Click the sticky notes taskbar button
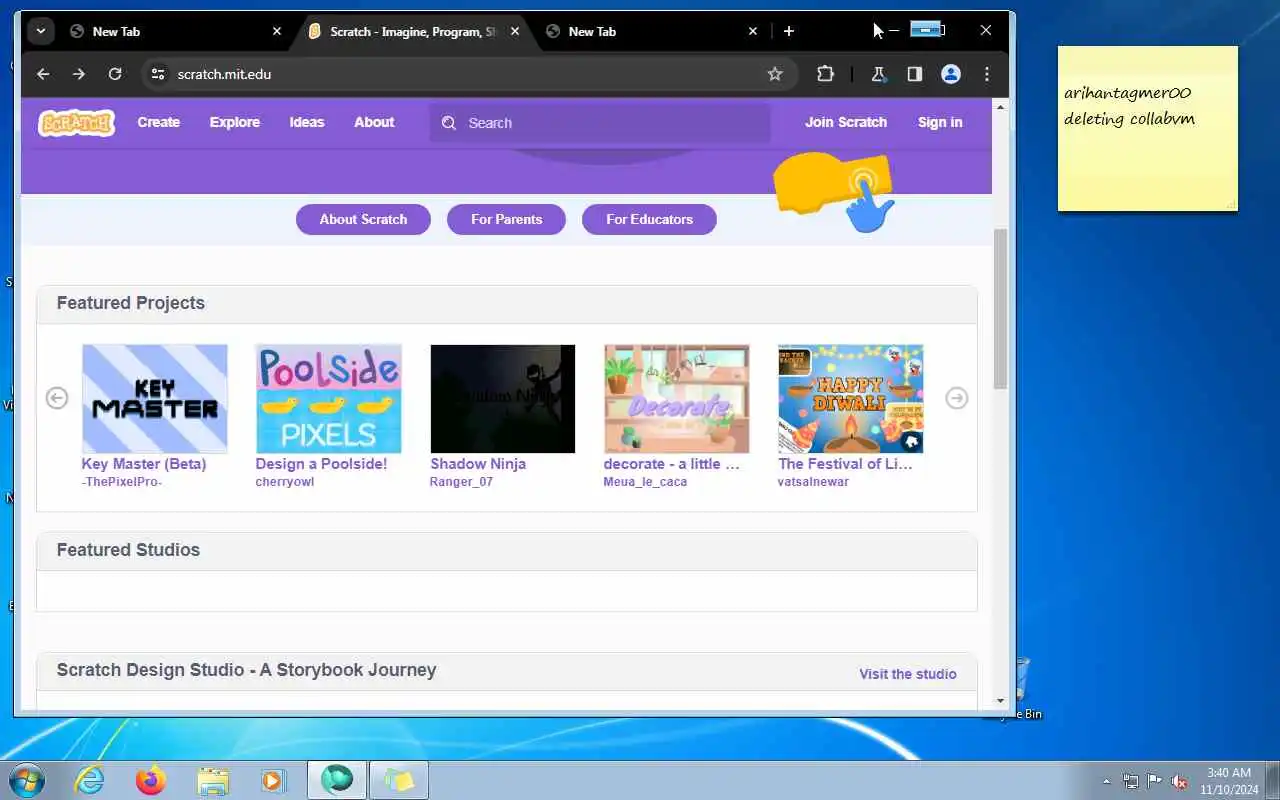Viewport: 1280px width, 800px height. [398, 780]
